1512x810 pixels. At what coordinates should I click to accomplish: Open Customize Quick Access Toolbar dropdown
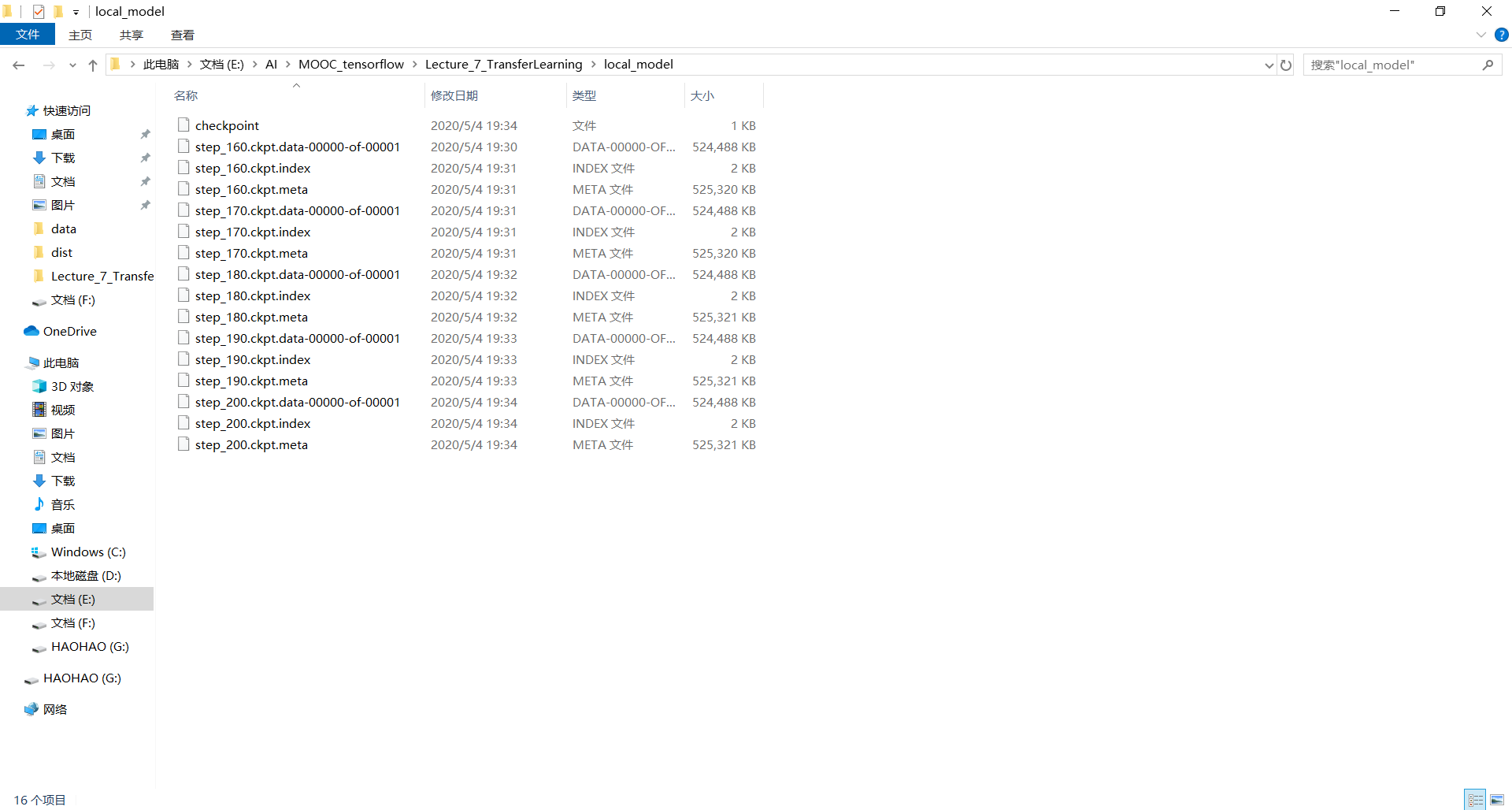(x=76, y=12)
